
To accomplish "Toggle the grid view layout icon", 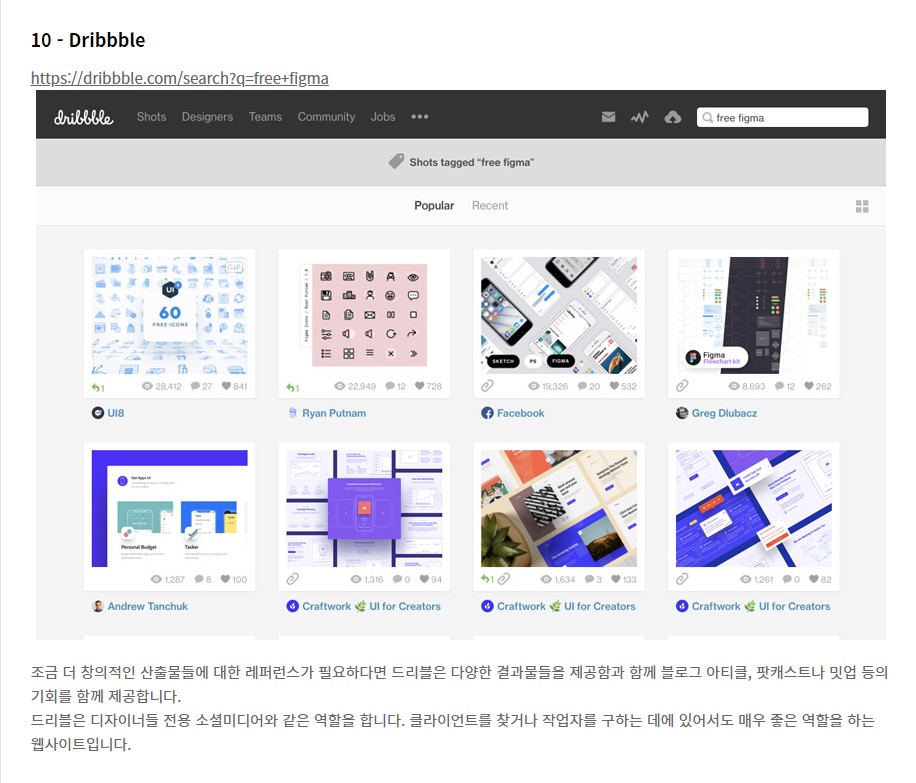I will point(862,206).
